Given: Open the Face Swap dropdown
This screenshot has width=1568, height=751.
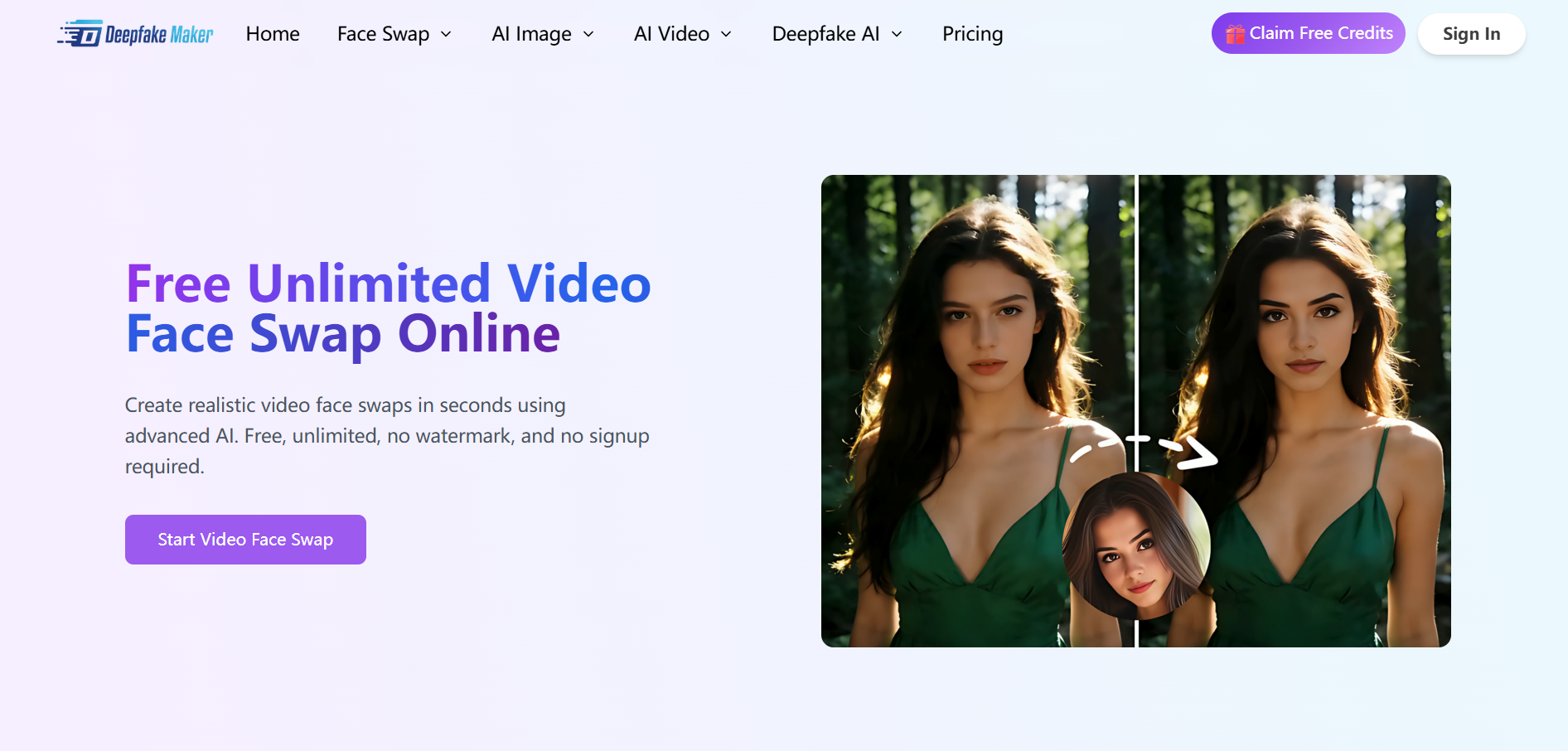Looking at the screenshot, I should (x=383, y=34).
